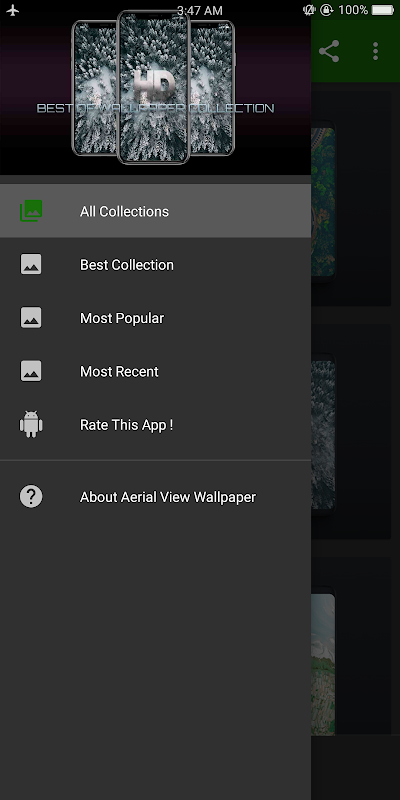This screenshot has width=400, height=800.
Task: Click the green All Collections gallery icon
Action: click(31, 211)
